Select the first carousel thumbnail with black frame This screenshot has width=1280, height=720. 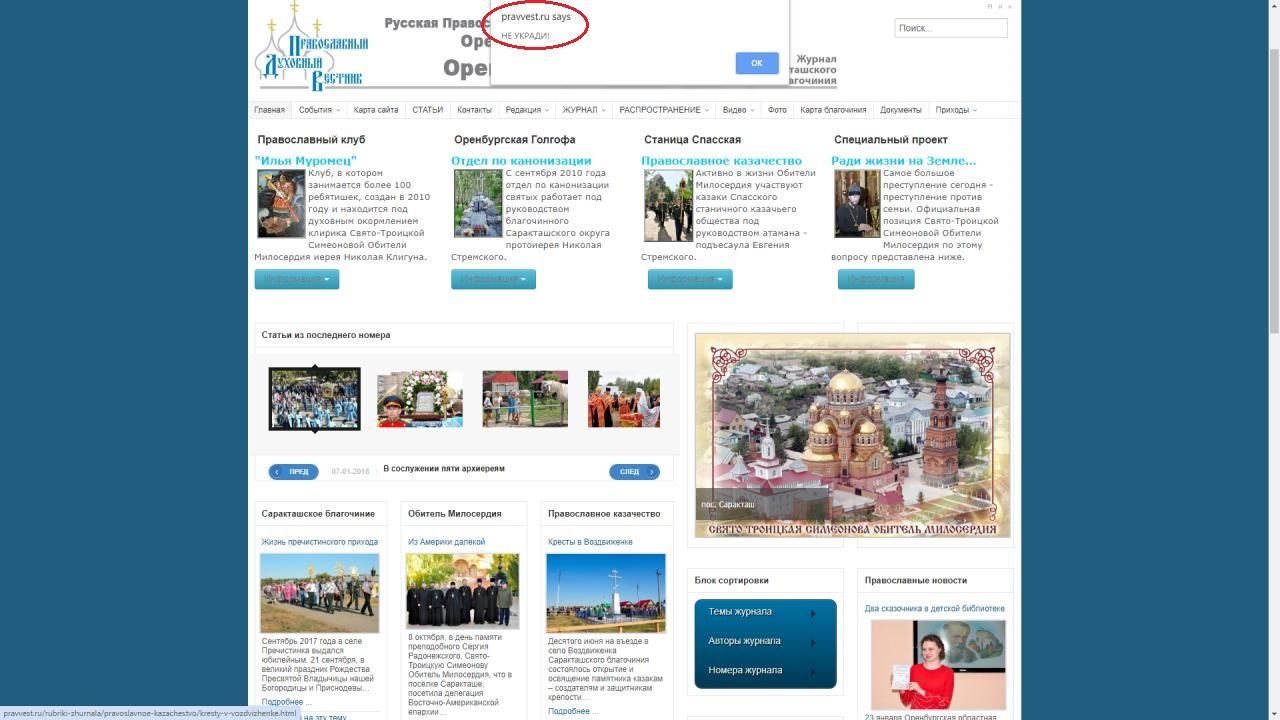(x=314, y=399)
